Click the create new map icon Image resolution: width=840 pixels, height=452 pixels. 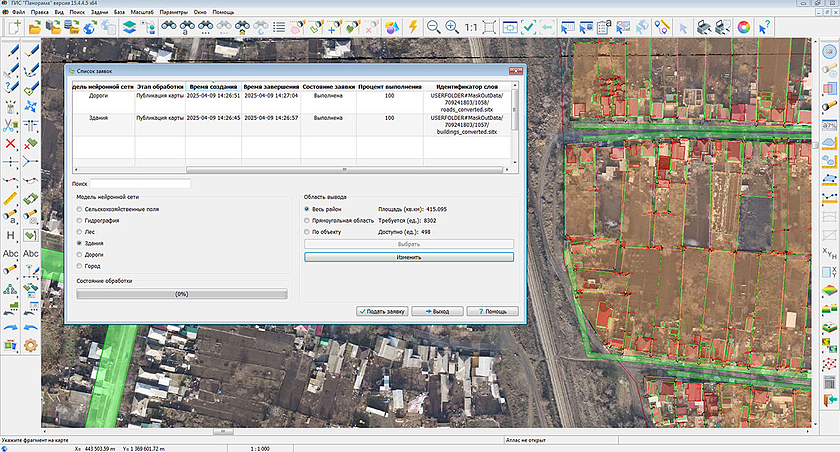point(14,27)
